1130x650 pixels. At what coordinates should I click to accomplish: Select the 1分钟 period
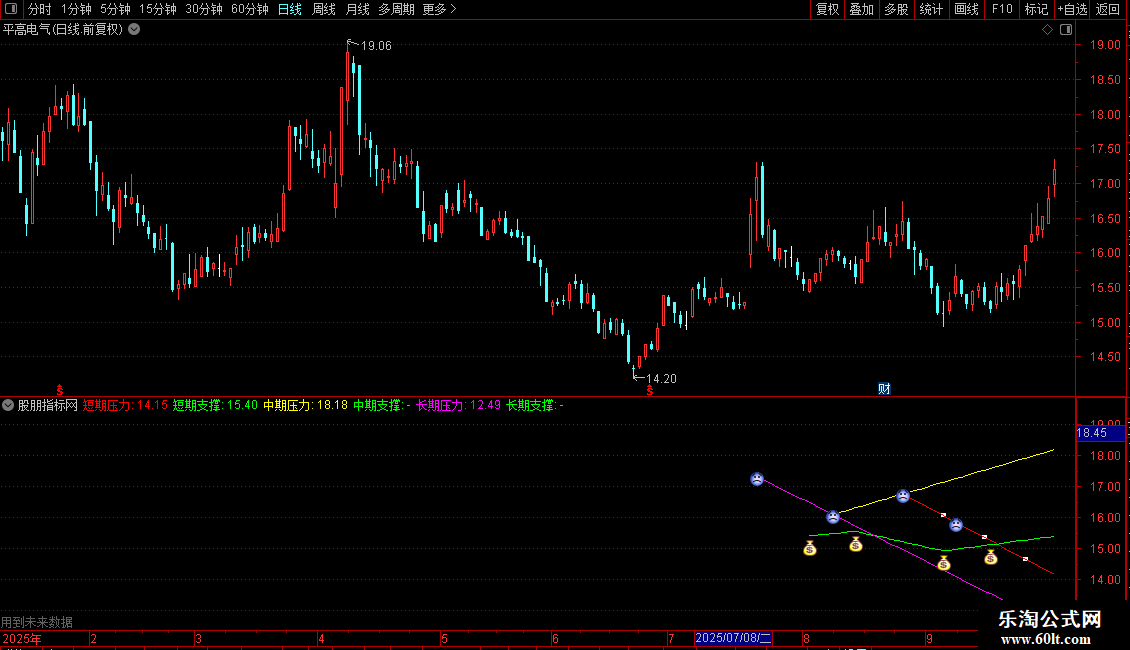click(76, 9)
